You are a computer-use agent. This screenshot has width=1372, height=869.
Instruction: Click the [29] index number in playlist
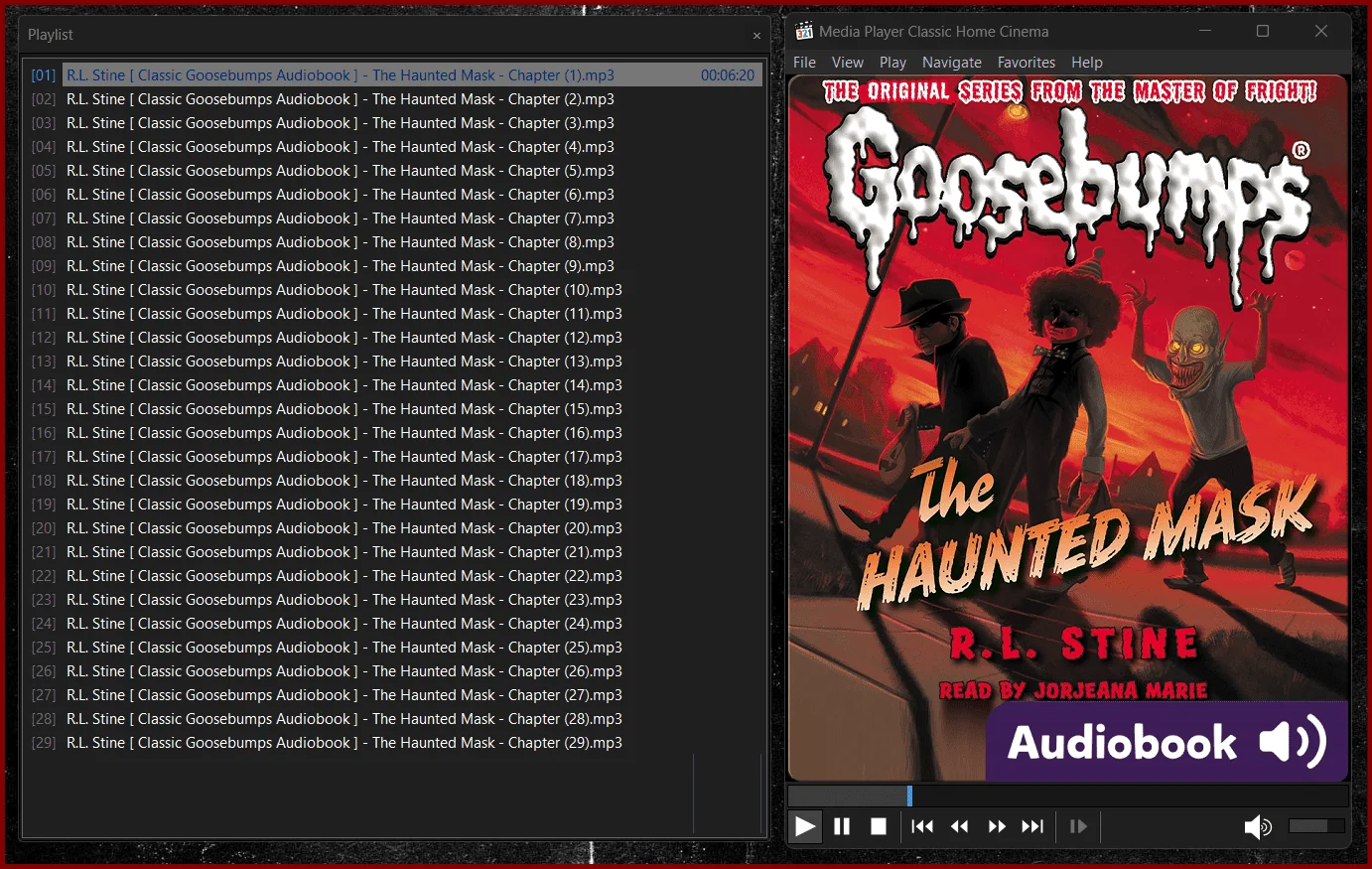[x=43, y=742]
